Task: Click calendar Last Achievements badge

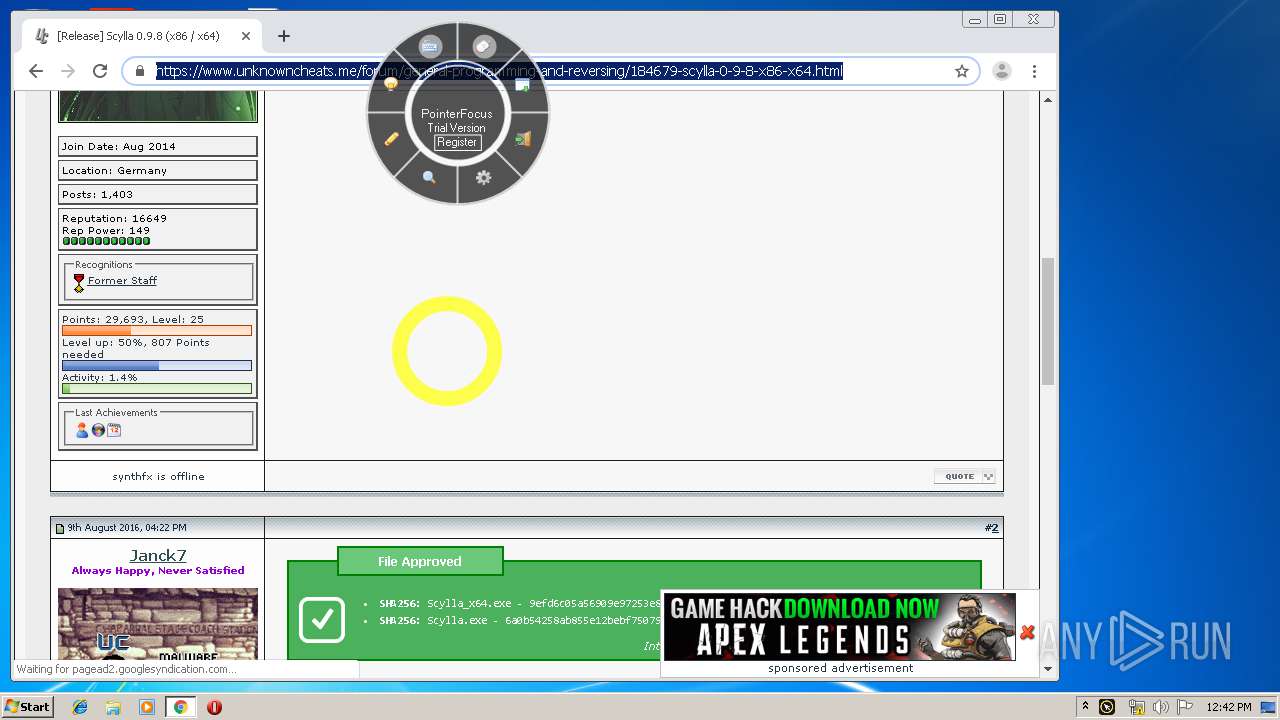Action: (x=114, y=430)
